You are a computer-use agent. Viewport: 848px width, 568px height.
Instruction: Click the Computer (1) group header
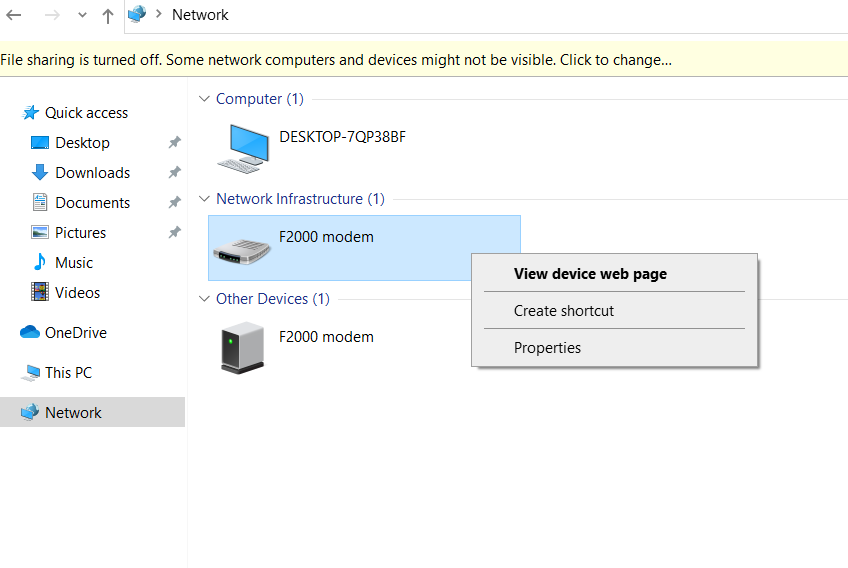pyautogui.click(x=260, y=99)
